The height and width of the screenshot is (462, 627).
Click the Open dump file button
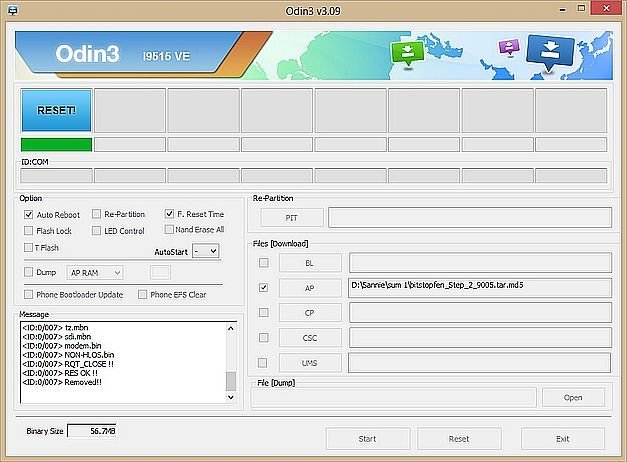(x=573, y=398)
